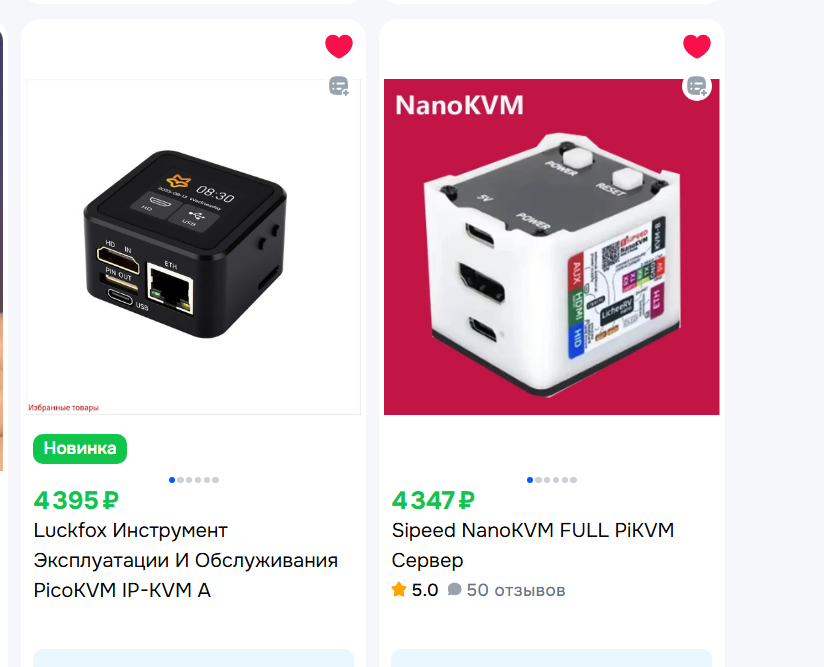Click light blue button under Sipeed card
The width and height of the screenshot is (824, 667).
coord(551,658)
